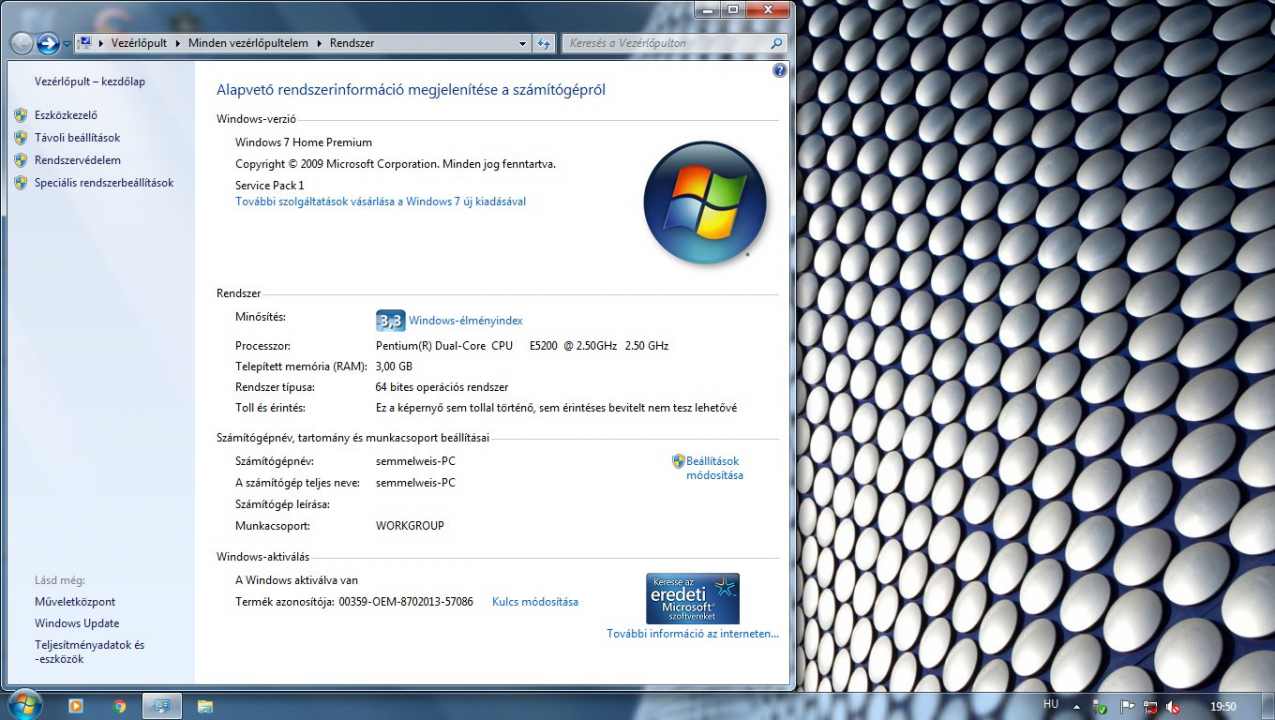This screenshot has width=1275, height=720.
Task: Click További szolgáltatások vásárlása link
Action: click(x=380, y=202)
